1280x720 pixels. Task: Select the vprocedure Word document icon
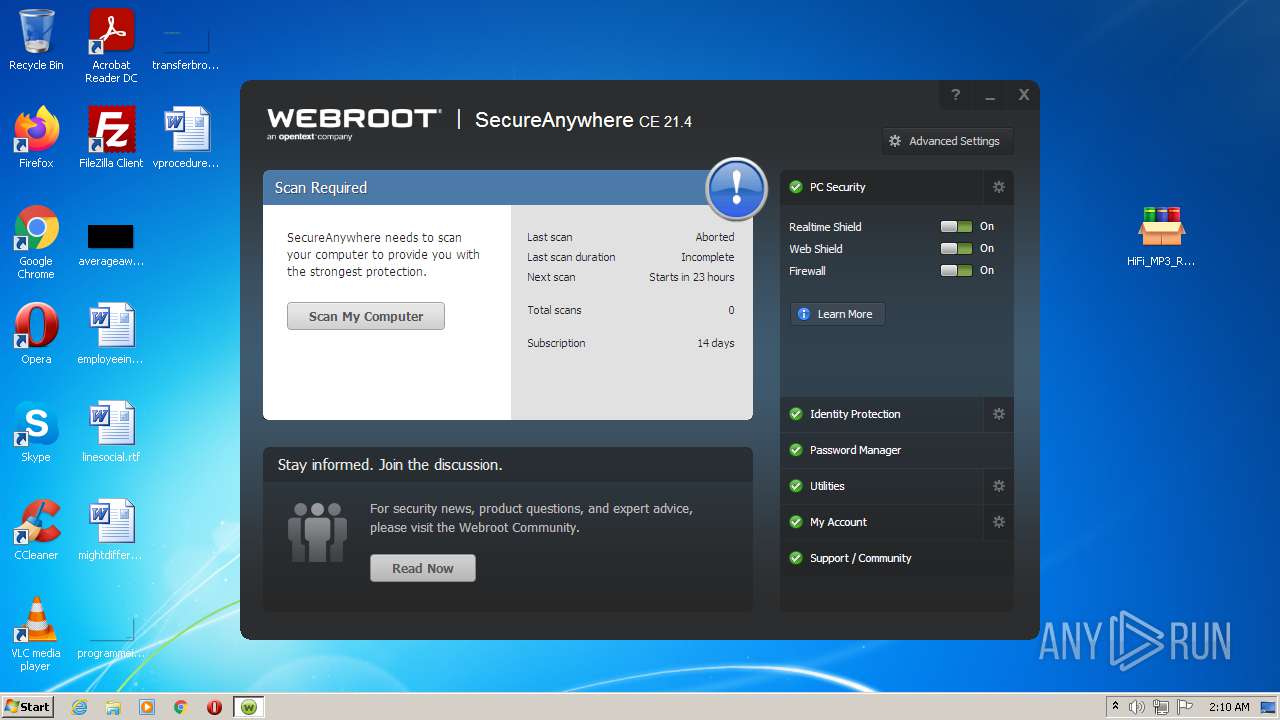pyautogui.click(x=186, y=138)
